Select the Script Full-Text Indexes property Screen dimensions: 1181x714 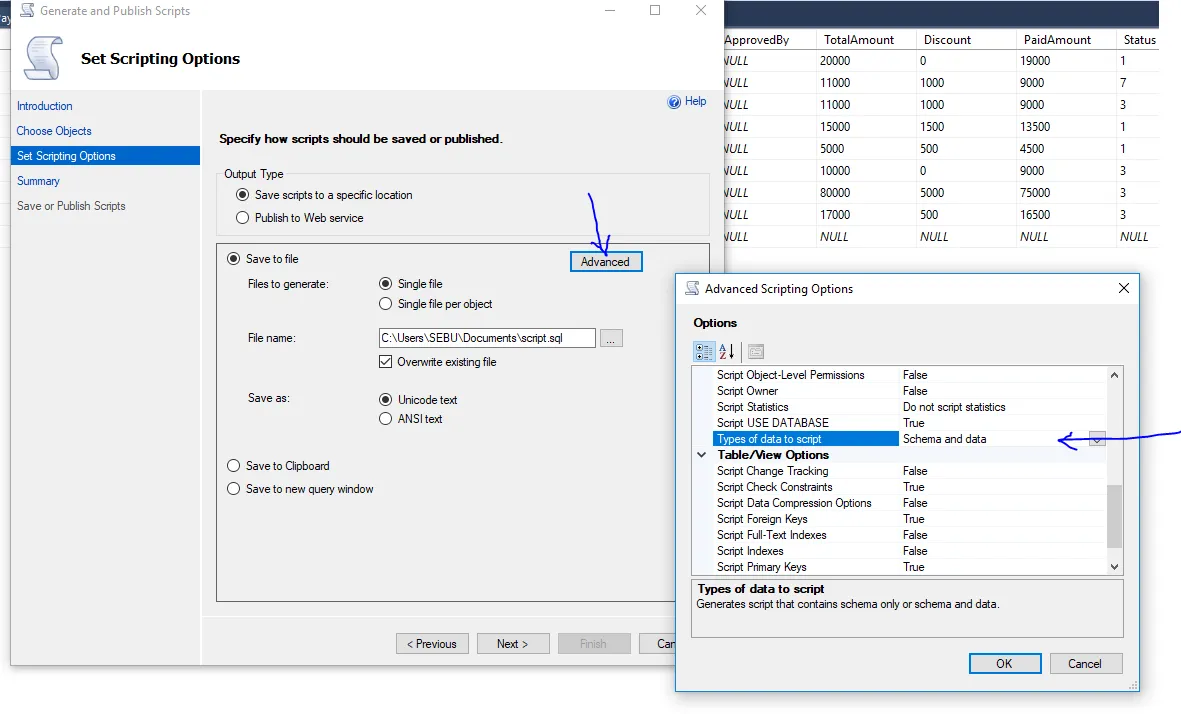[x=909, y=535]
